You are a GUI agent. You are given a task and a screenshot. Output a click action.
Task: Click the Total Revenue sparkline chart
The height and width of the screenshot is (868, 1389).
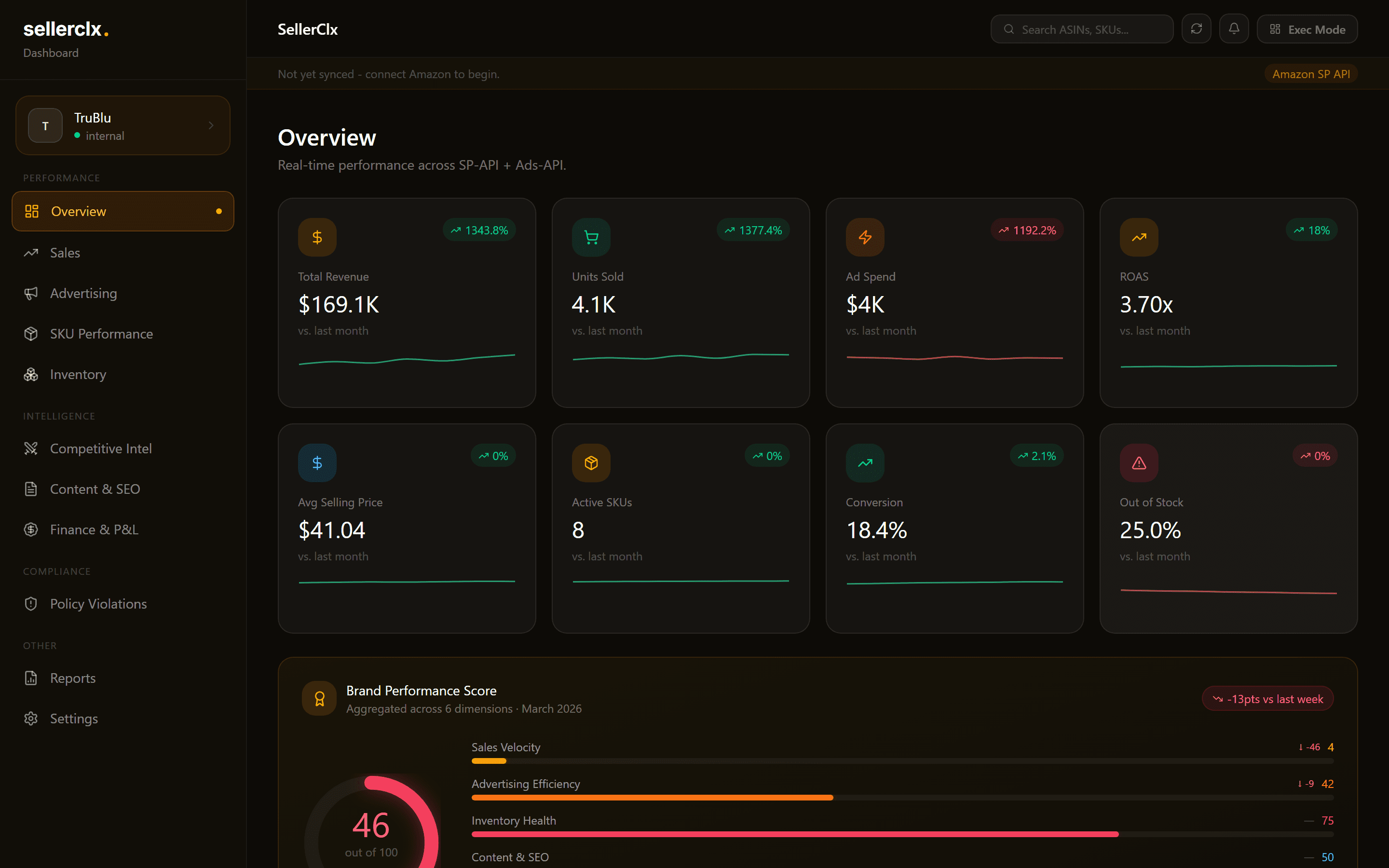[x=407, y=359]
